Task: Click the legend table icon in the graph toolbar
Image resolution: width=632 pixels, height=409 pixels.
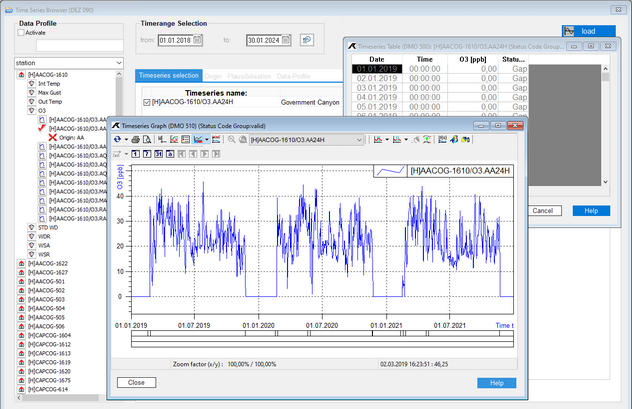Action: point(185,139)
